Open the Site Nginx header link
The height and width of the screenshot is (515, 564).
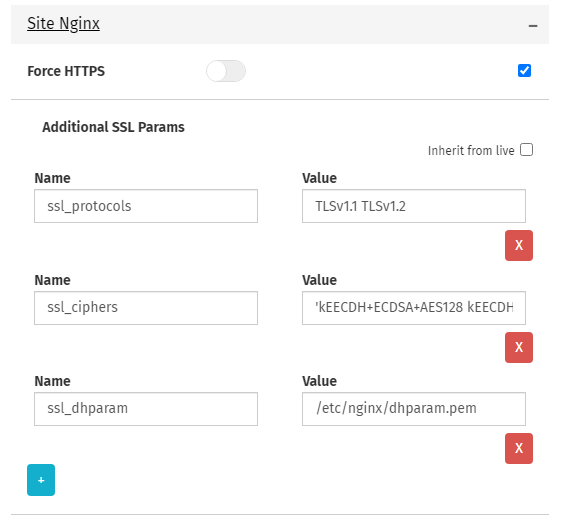coord(63,24)
